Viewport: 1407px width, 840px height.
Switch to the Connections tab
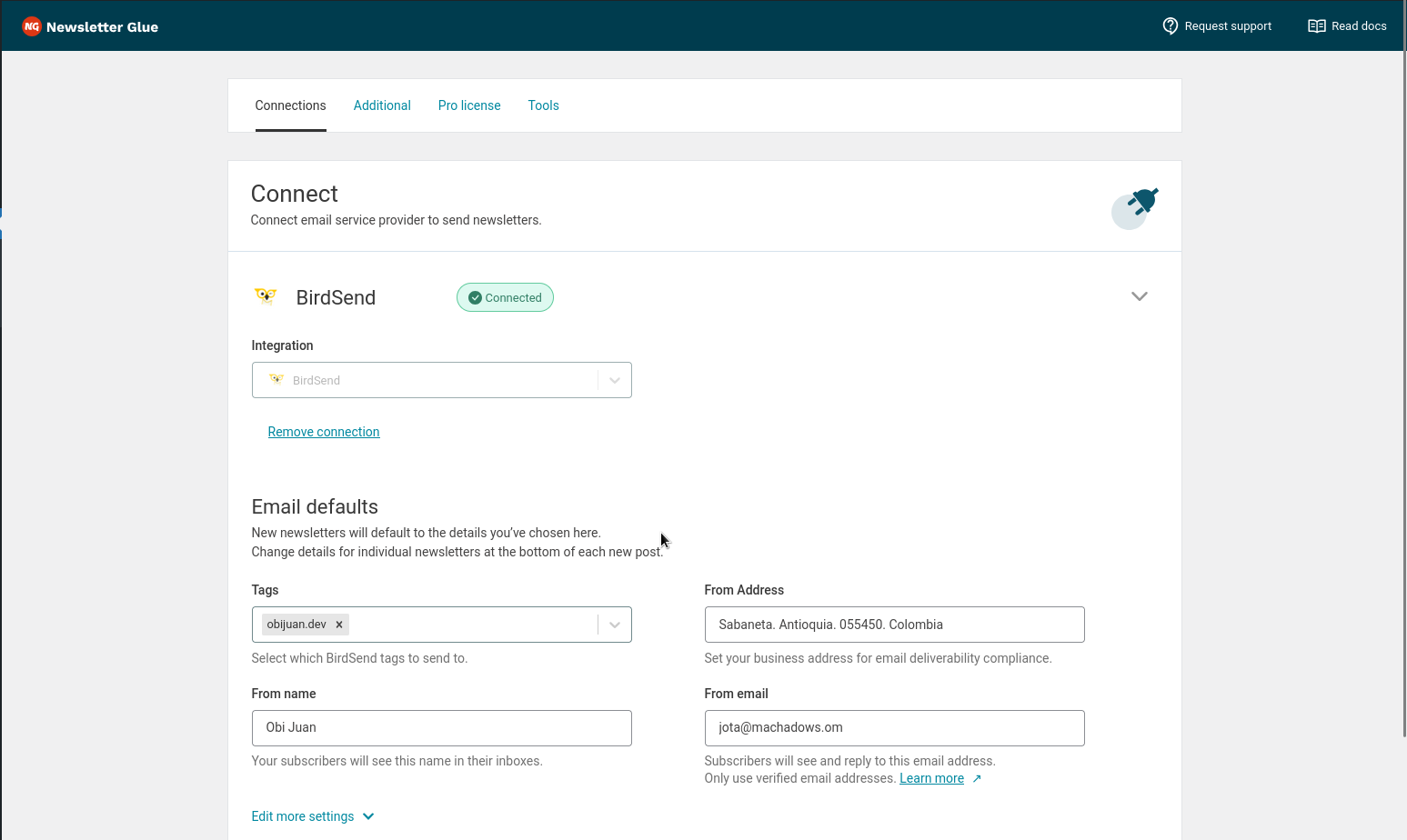coord(291,105)
